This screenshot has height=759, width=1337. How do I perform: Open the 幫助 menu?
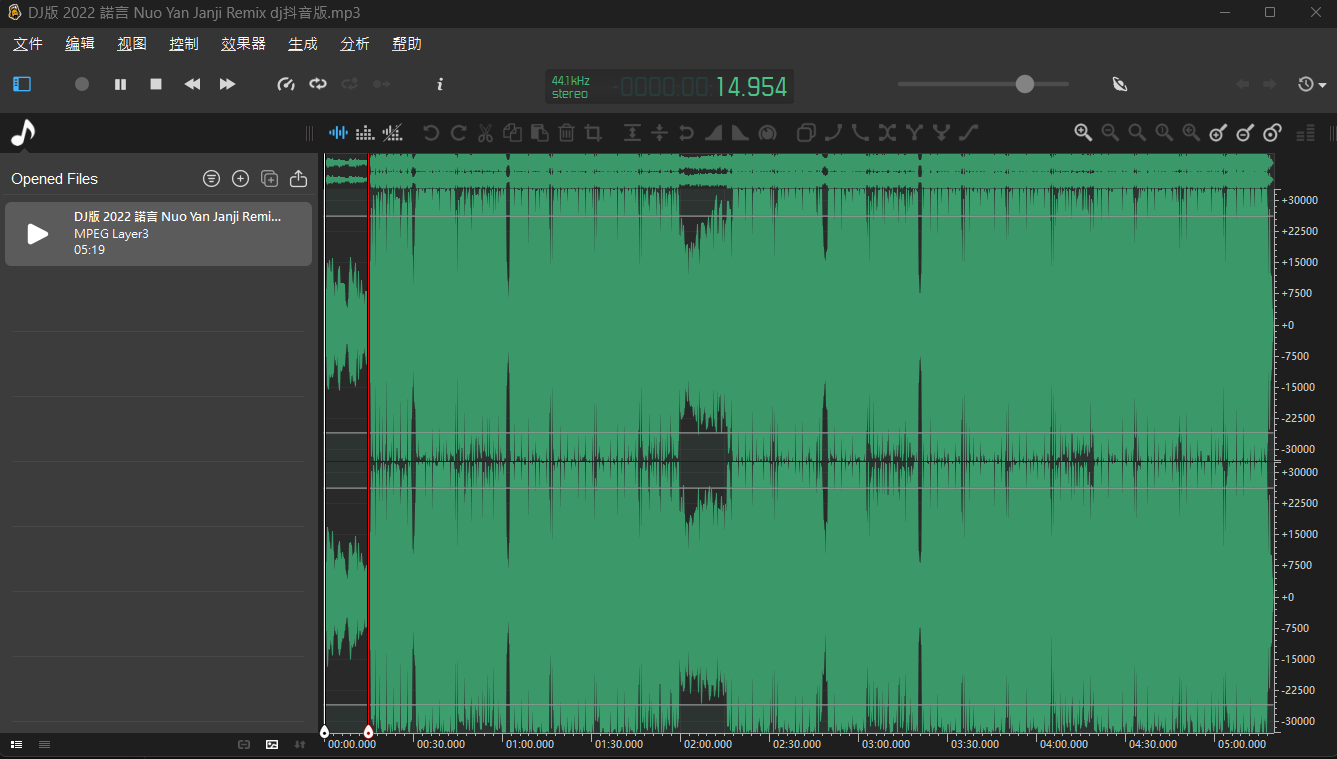click(x=407, y=44)
